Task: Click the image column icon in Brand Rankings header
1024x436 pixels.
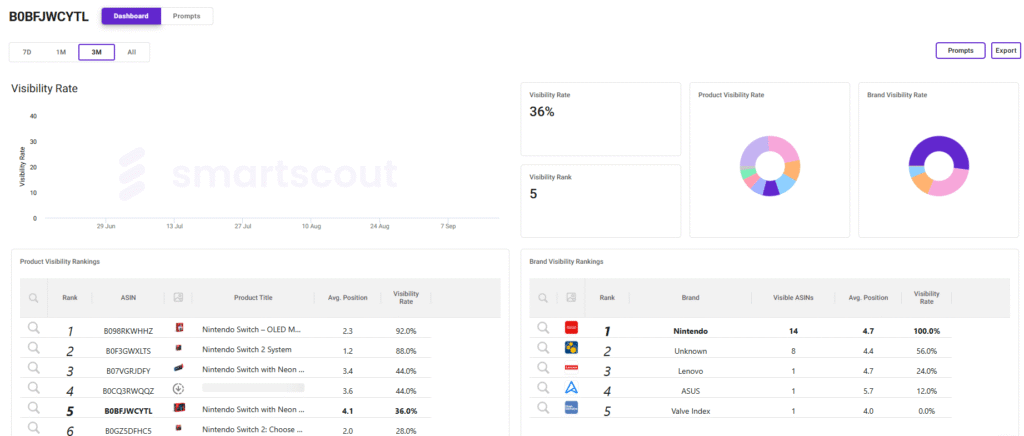Action: coord(571,297)
